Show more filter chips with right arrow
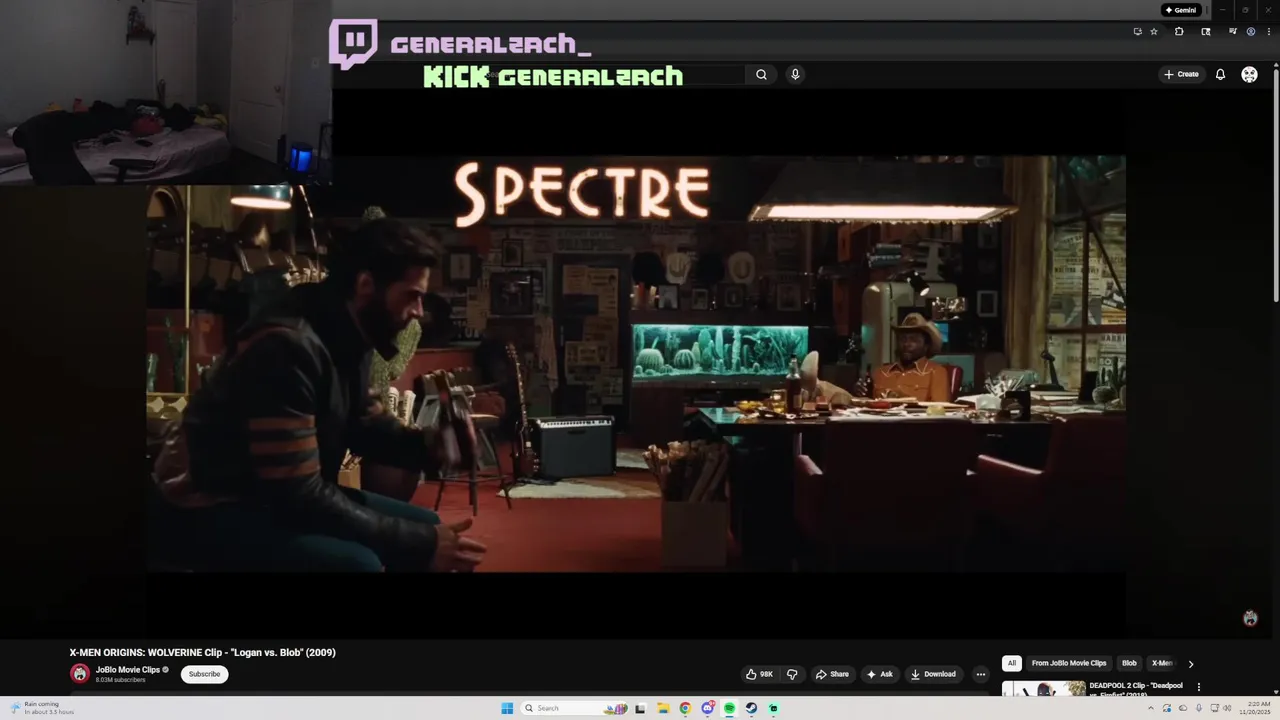The width and height of the screenshot is (1280, 720). pos(1190,664)
